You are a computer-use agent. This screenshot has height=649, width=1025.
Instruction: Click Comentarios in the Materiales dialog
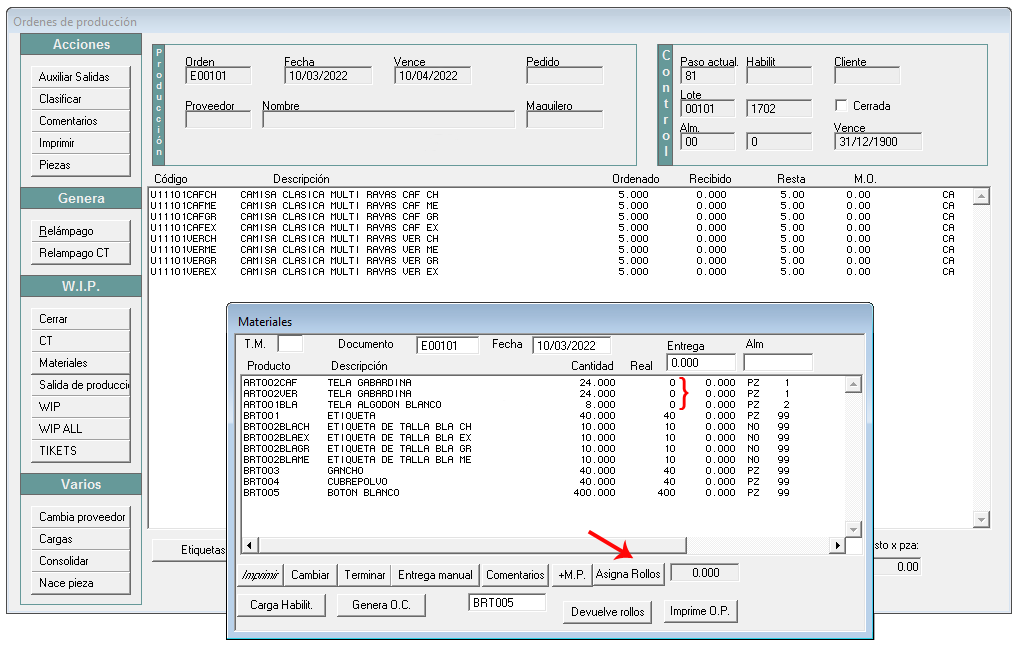(x=515, y=575)
